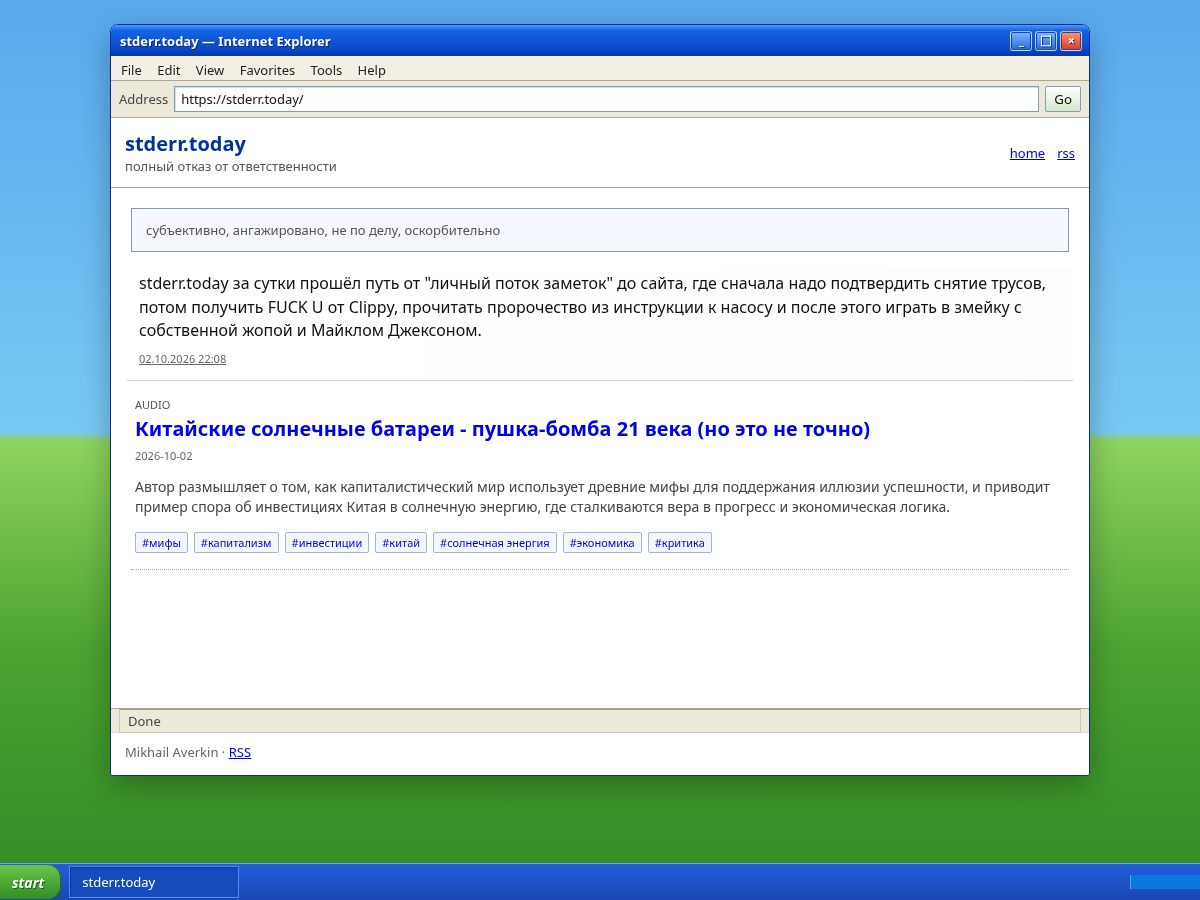Follow the rss link in header

point(1066,153)
